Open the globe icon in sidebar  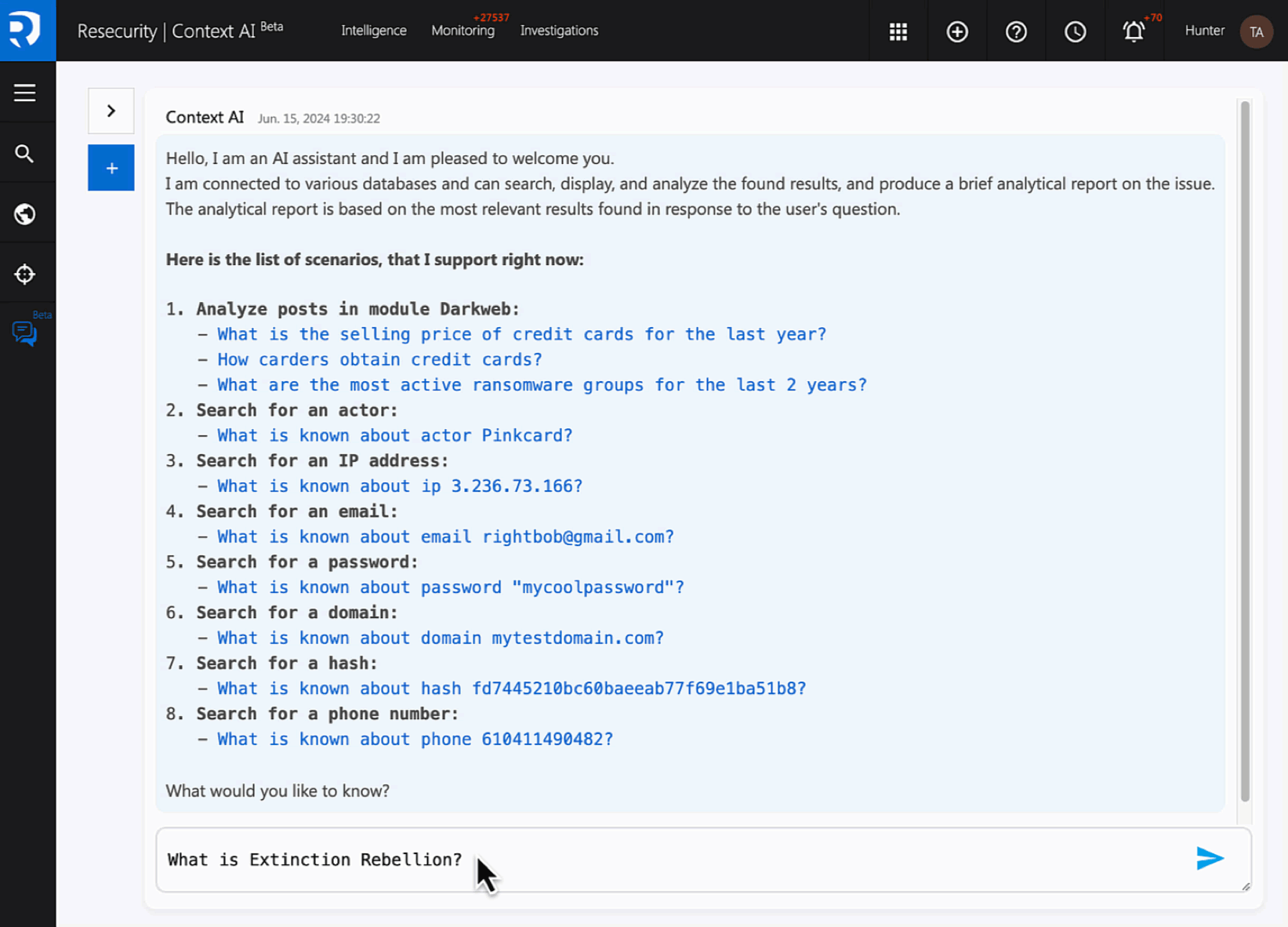pos(24,214)
